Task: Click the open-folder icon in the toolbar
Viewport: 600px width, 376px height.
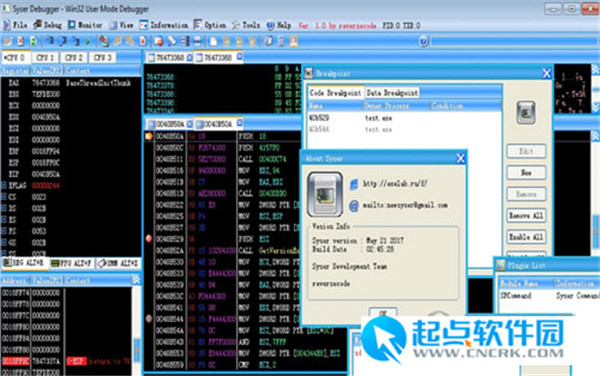Action: (7, 41)
